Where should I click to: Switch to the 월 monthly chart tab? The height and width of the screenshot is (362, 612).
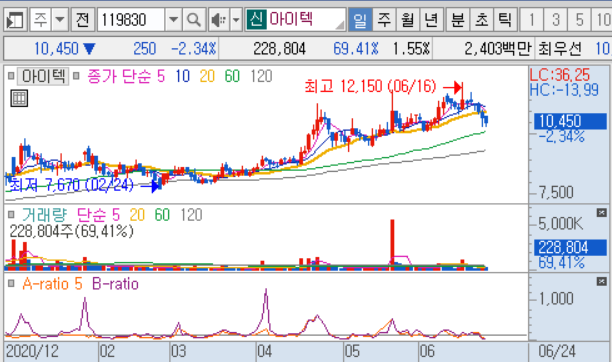coord(407,20)
